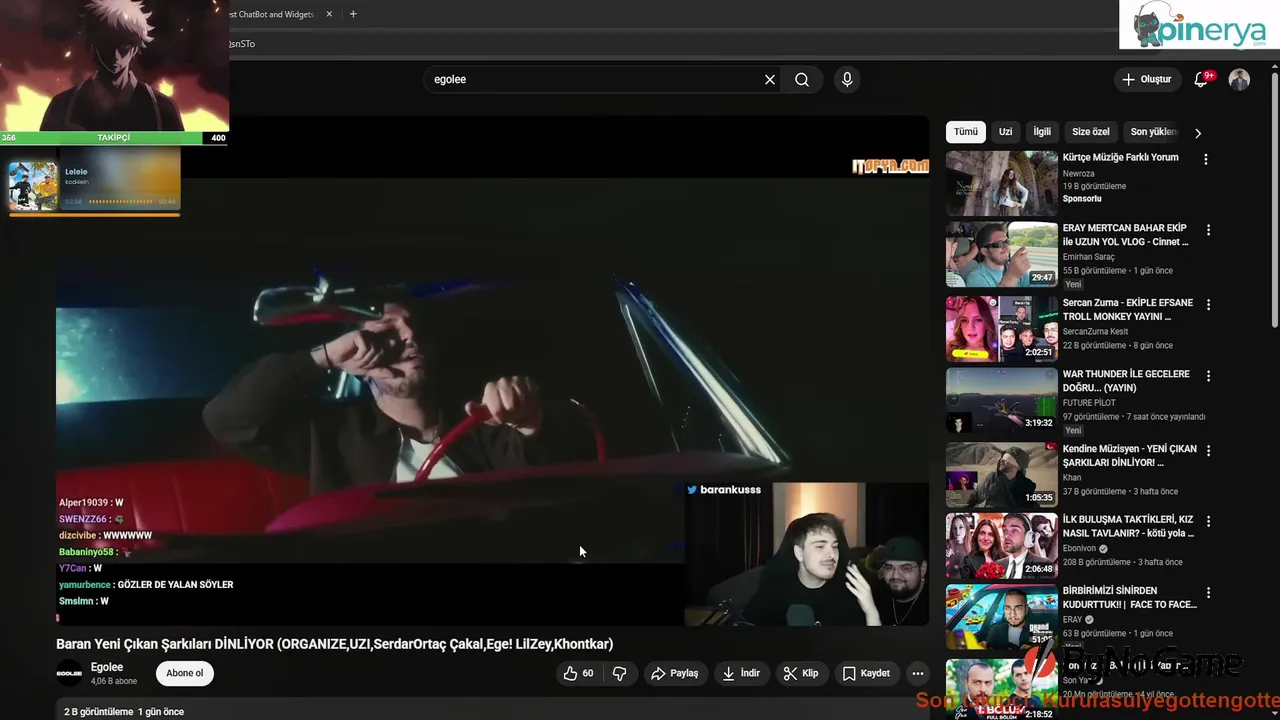Open new browser tab with plus
The width and height of the screenshot is (1280, 720).
pyautogui.click(x=352, y=14)
